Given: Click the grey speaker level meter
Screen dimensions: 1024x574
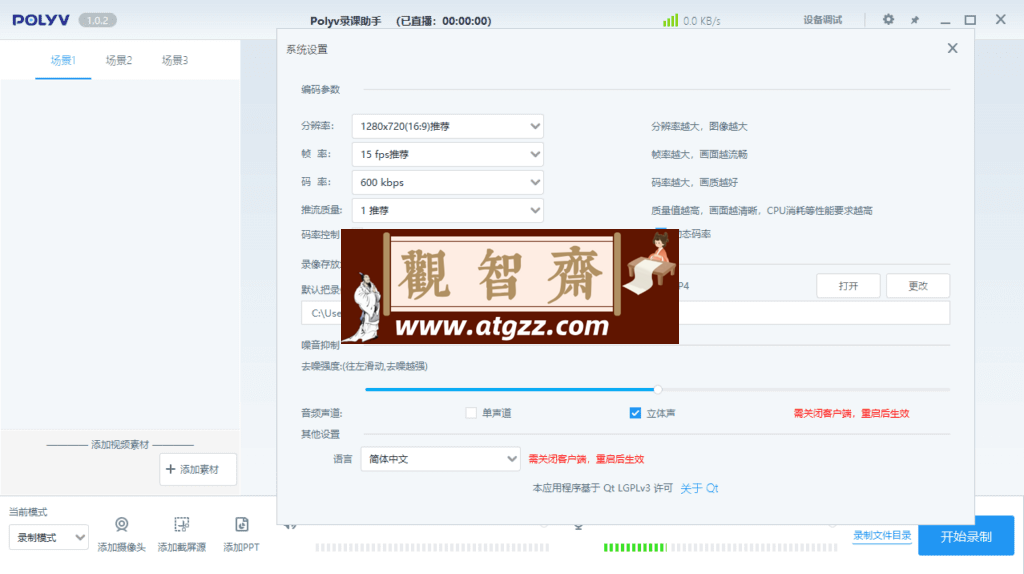Looking at the screenshot, I should pyautogui.click(x=432, y=547).
